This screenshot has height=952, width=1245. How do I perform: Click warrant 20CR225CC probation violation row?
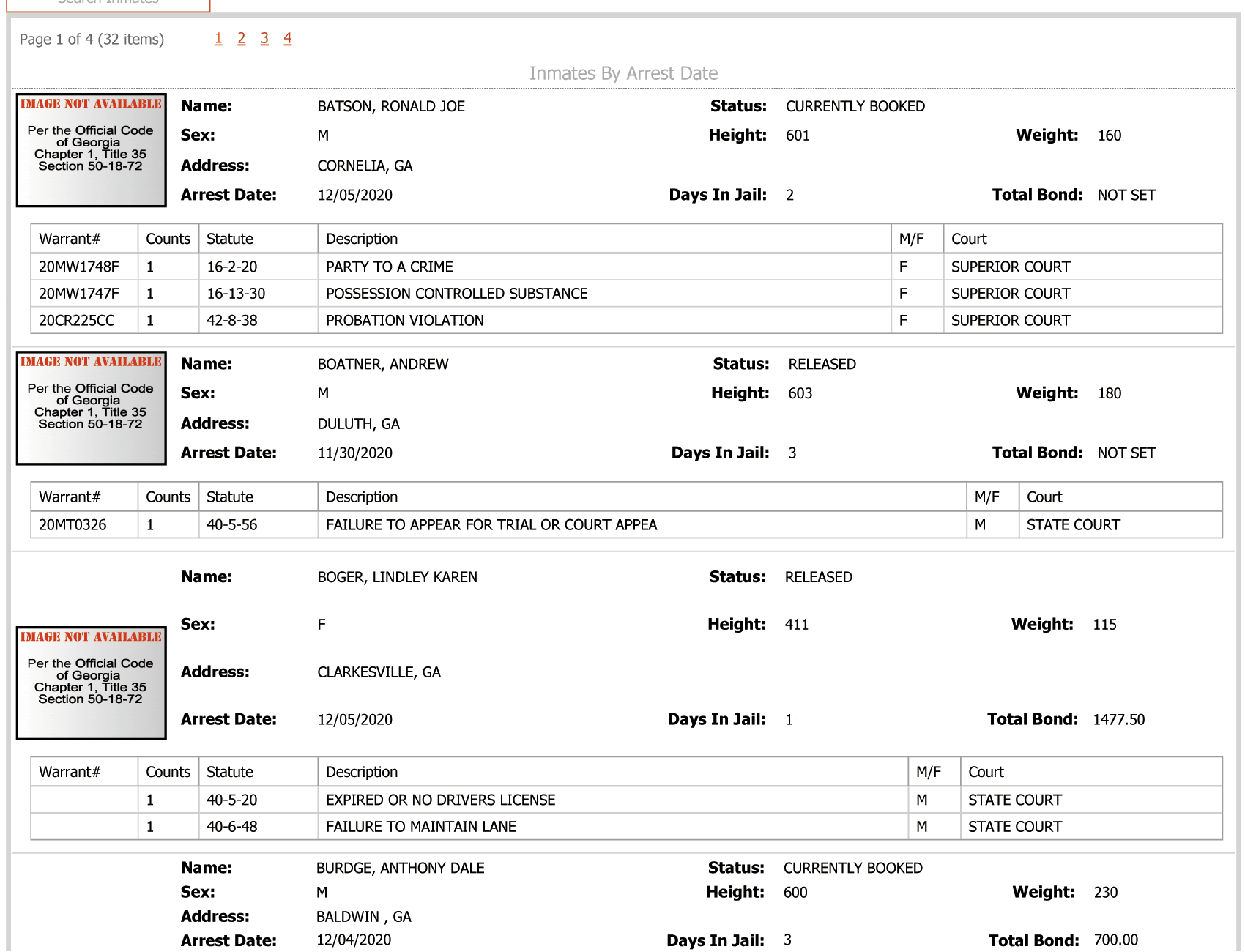click(x=626, y=320)
